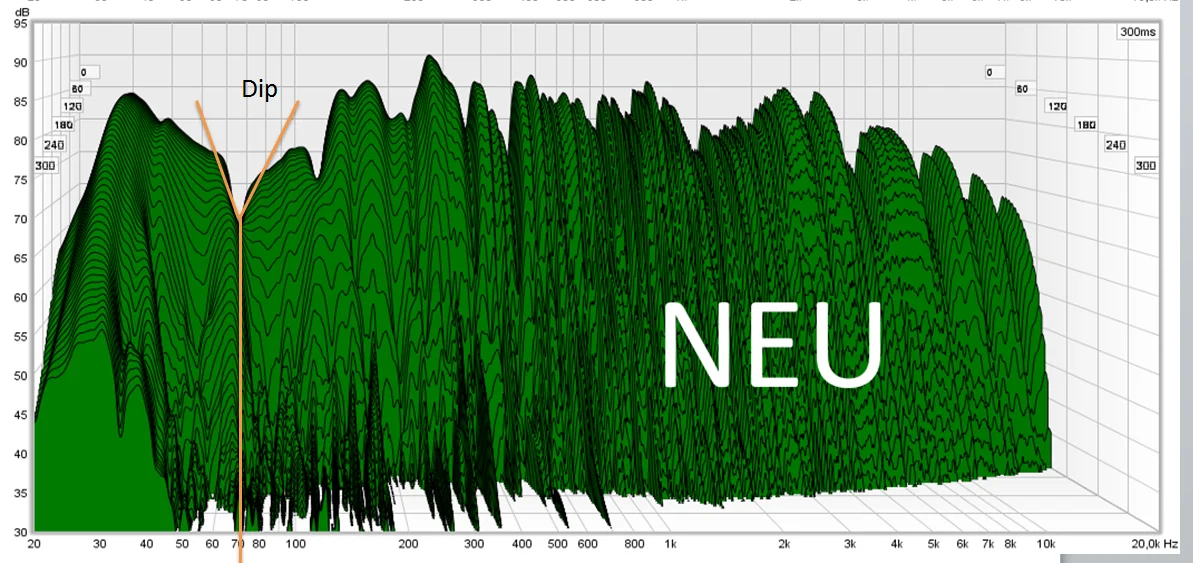Click the 240 time label on left depth axis
The image size is (1193, 563).
(54, 145)
